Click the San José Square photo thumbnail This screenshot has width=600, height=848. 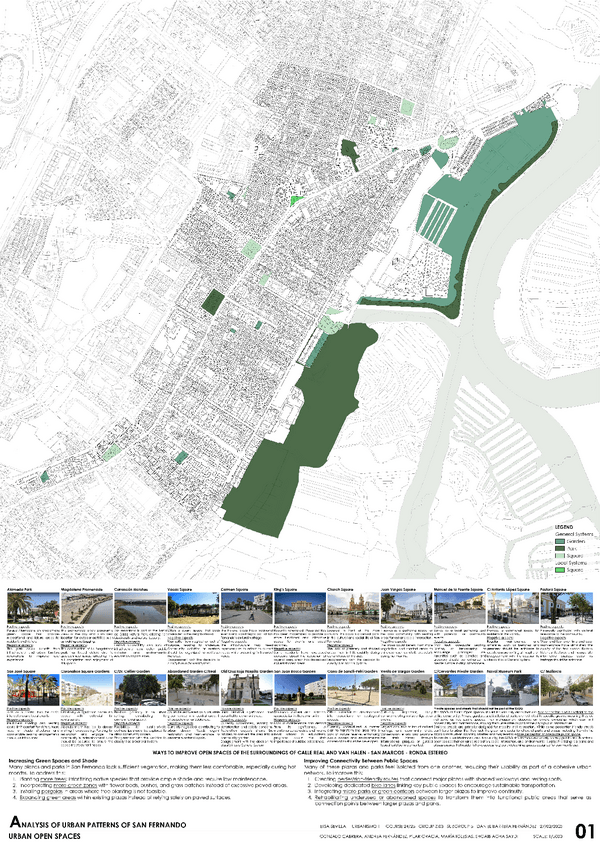coord(33,690)
